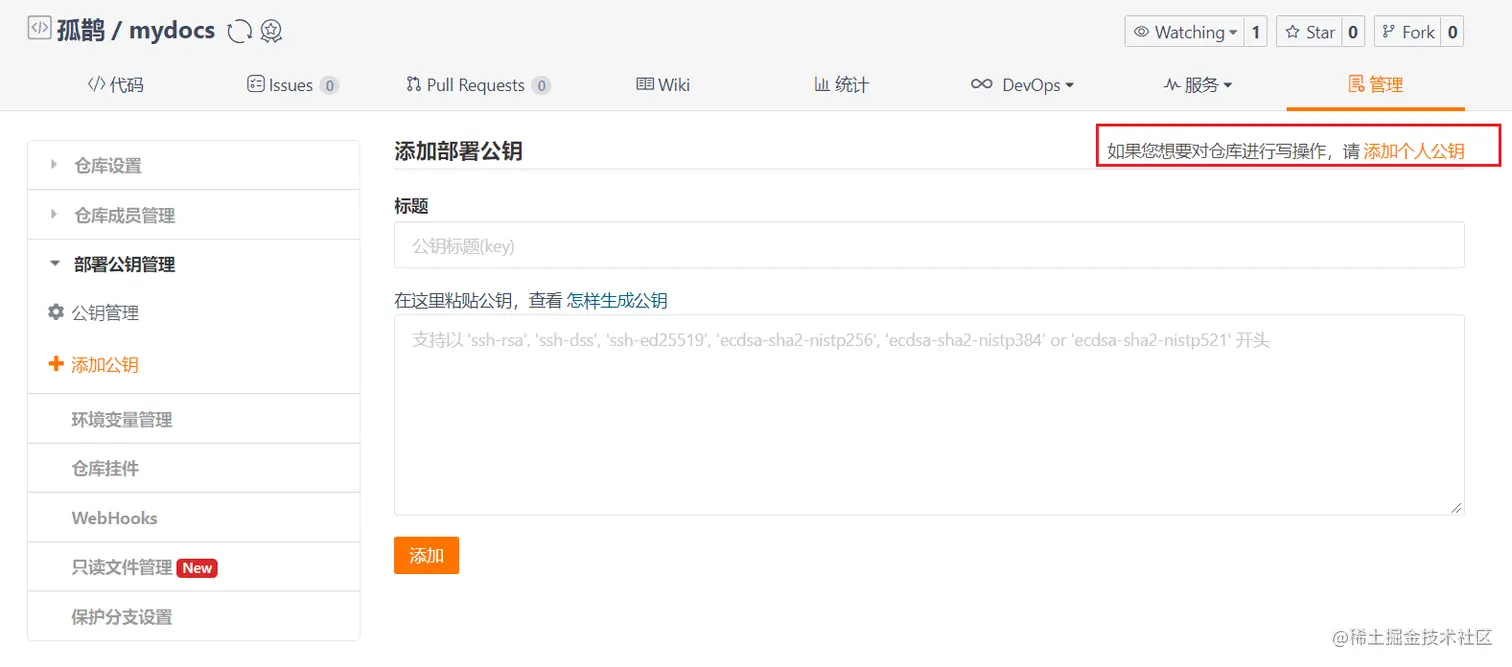Click the Watching count 1
This screenshot has height=667, width=1512.
[1256, 32]
